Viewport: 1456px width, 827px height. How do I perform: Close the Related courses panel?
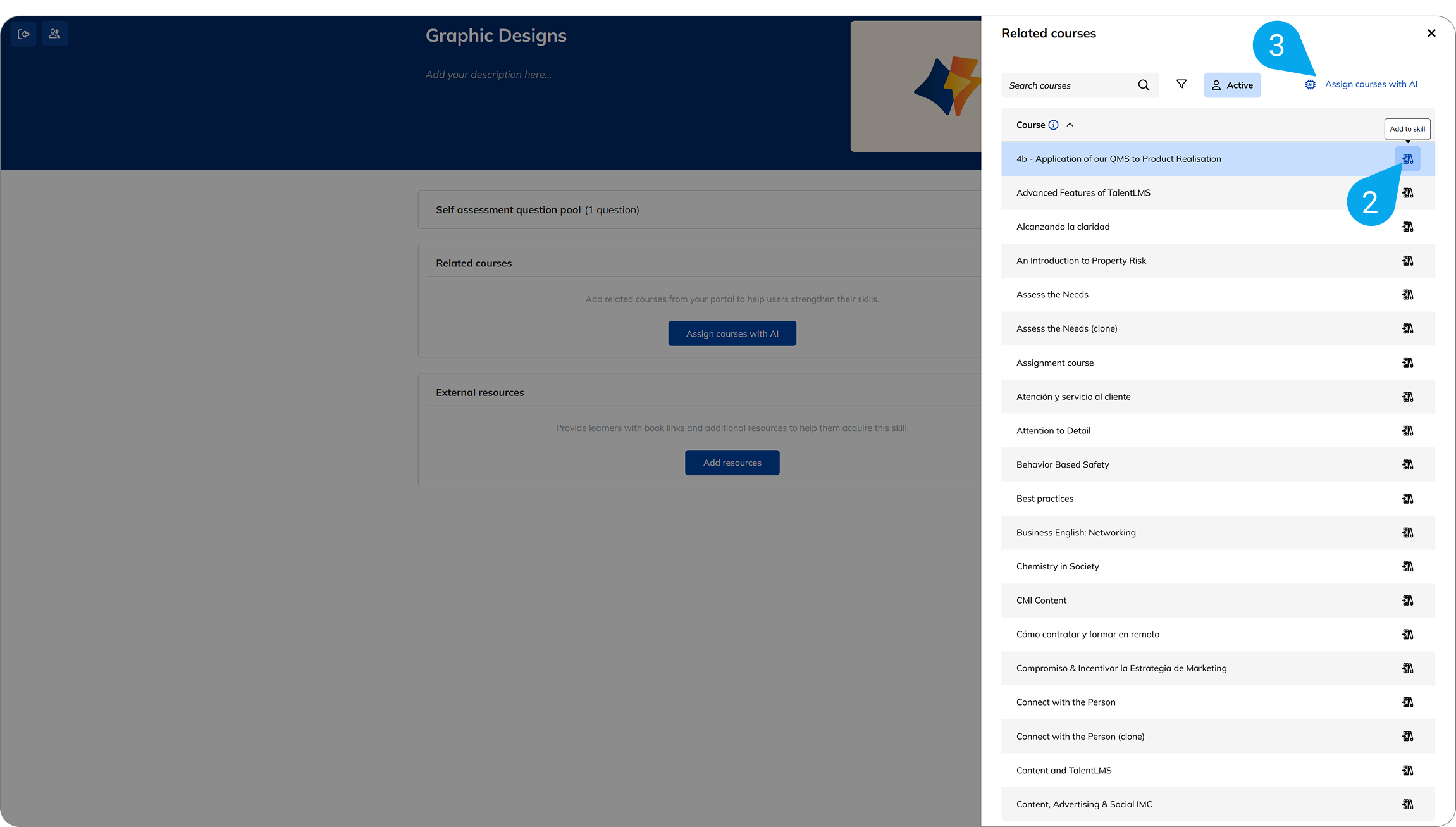(x=1431, y=34)
